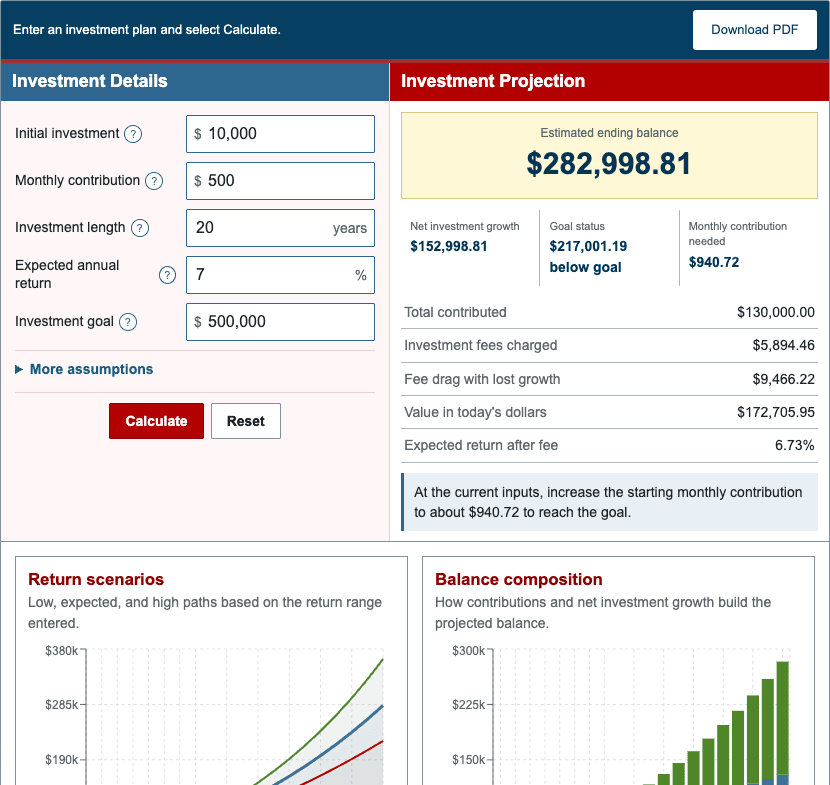
Task: Download the PDF report
Action: pyautogui.click(x=754, y=30)
